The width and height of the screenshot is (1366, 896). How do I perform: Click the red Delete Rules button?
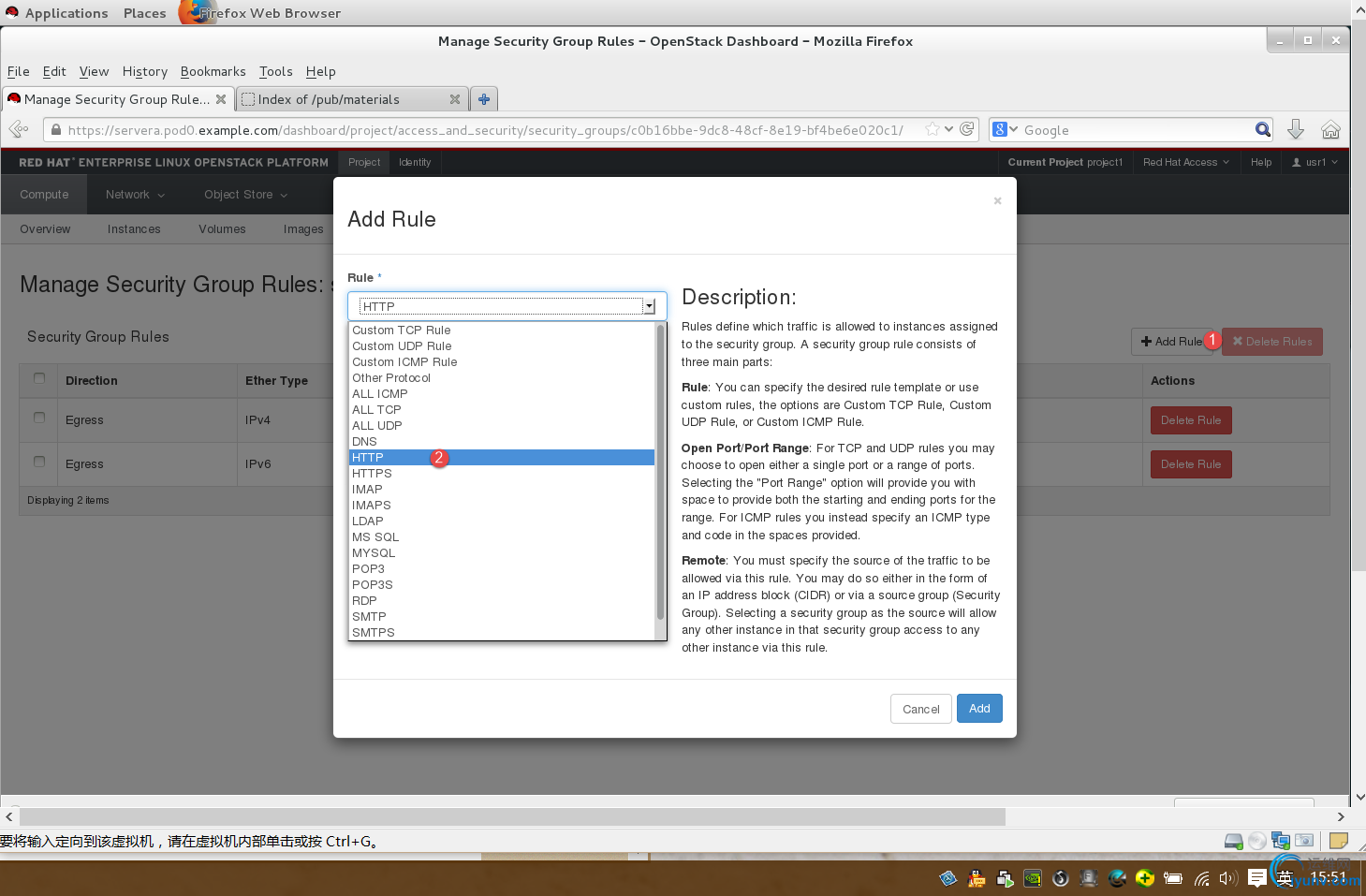1272,342
